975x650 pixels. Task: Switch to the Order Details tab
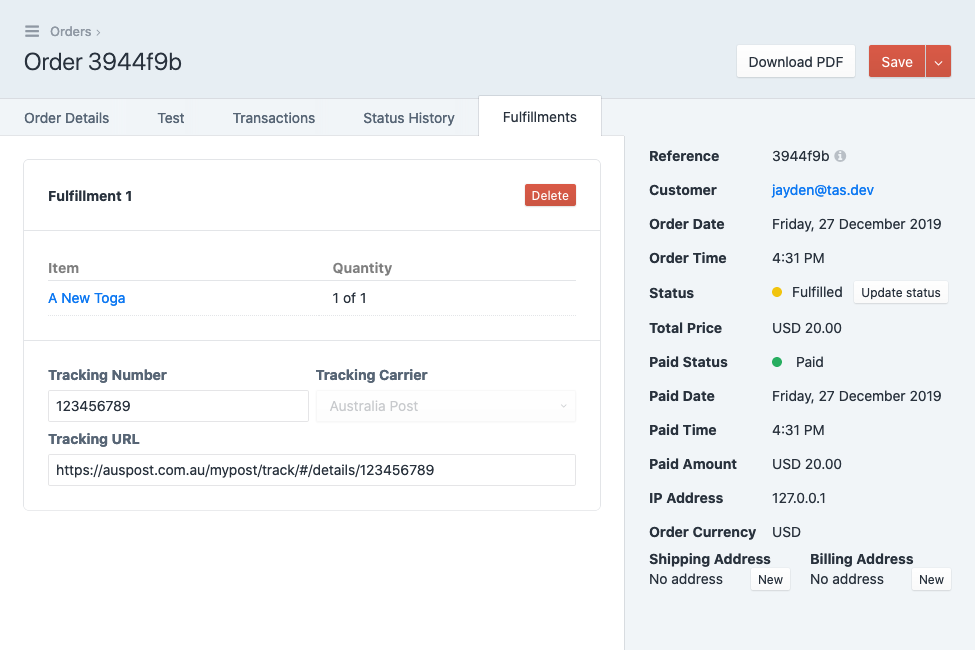tap(67, 118)
